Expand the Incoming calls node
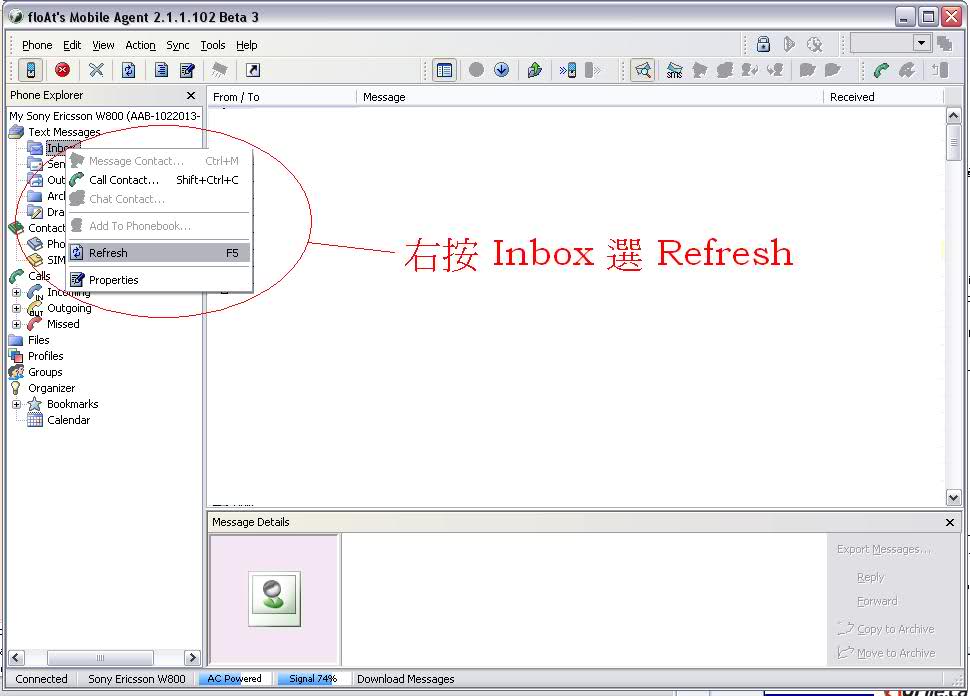 17,293
